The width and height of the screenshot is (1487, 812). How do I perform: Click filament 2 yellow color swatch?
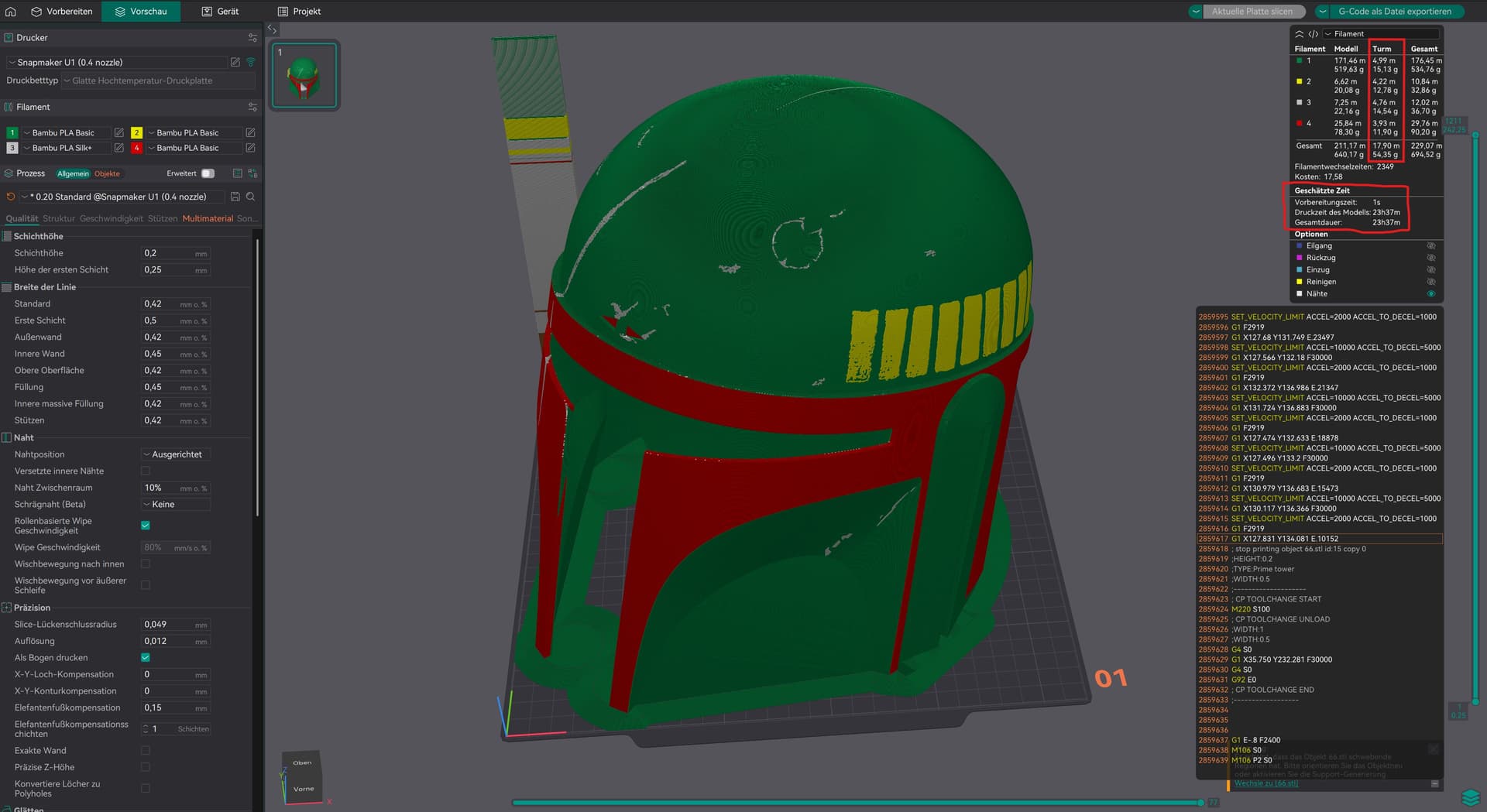point(136,132)
